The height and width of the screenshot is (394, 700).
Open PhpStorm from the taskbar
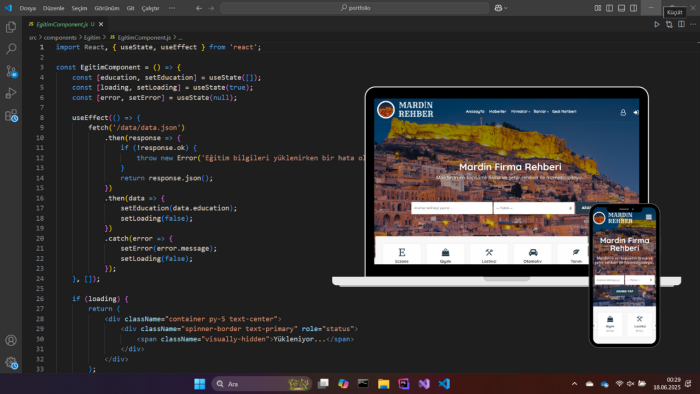point(404,384)
